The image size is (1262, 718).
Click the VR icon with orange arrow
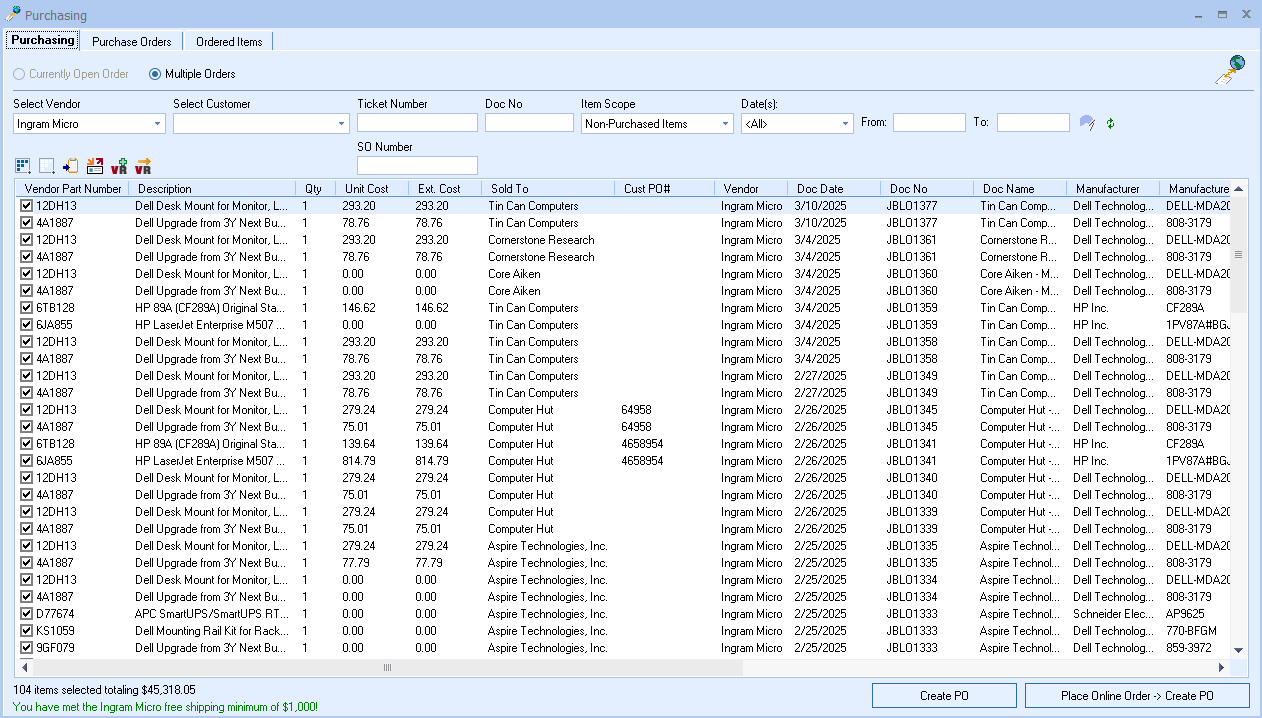pyautogui.click(x=143, y=166)
